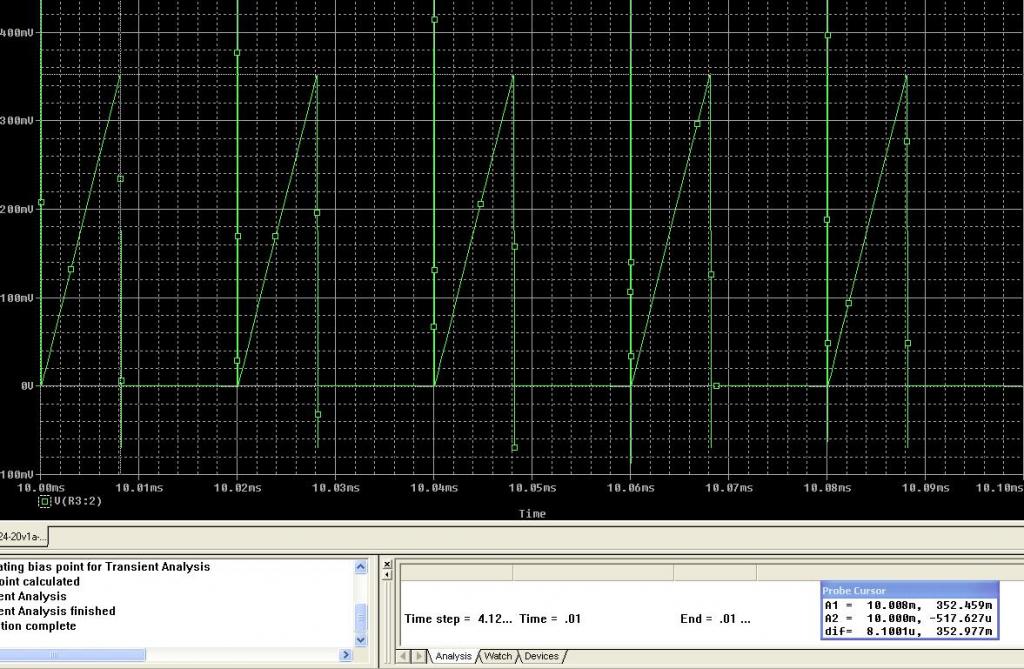Click the output log vertical scrollbar thumb
Screen dimensions: 1024x669
click(x=360, y=616)
